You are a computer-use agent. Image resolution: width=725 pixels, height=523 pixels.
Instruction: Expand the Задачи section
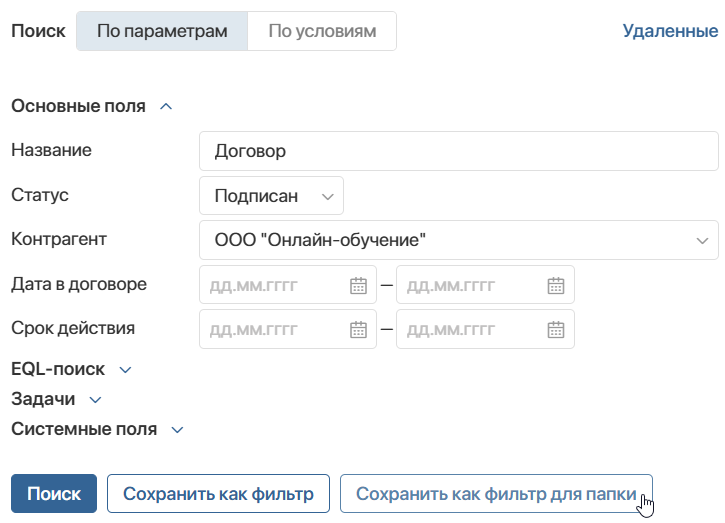tap(95, 400)
